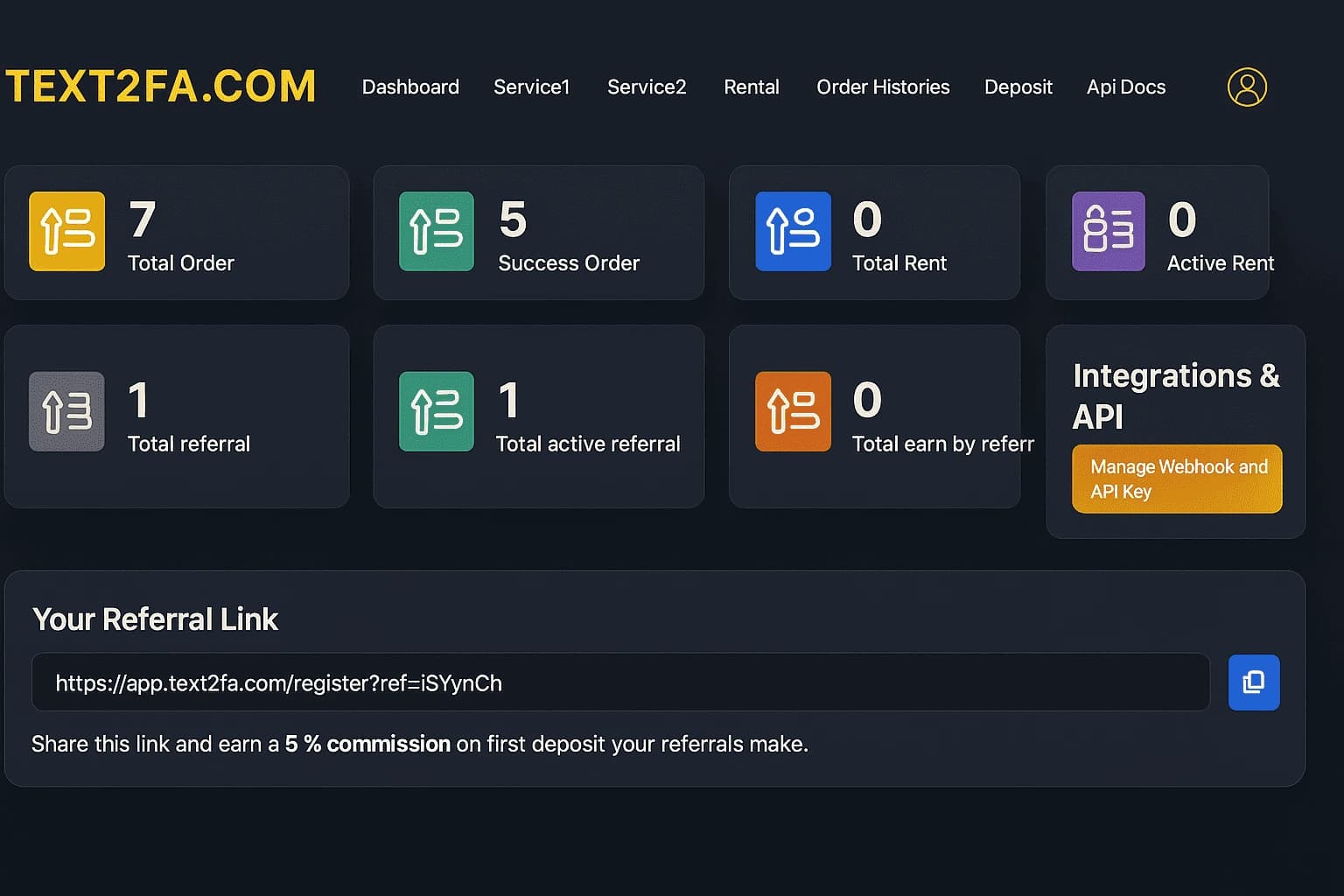1344x896 pixels.
Task: Click the green Total active referral icon
Action: (437, 411)
